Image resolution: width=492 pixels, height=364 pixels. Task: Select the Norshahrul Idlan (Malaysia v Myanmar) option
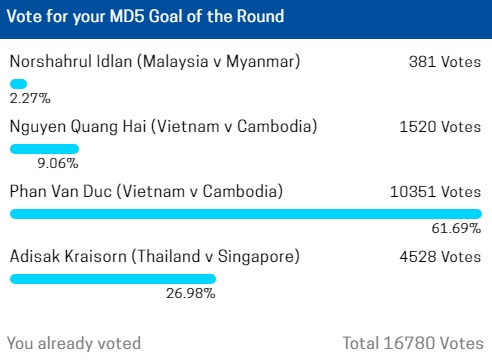(155, 62)
